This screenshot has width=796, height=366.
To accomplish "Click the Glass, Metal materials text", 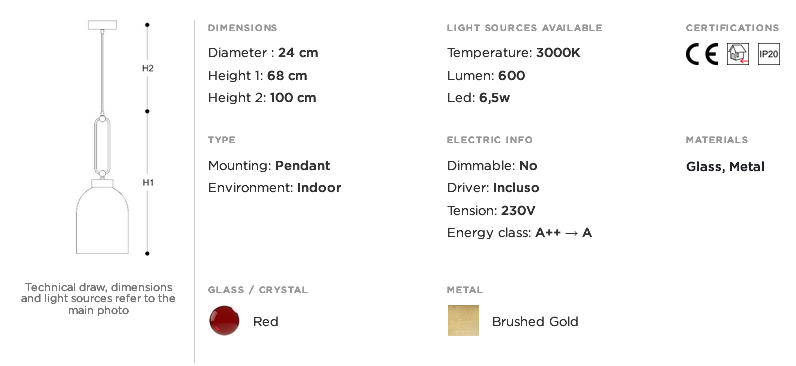I will coord(725,167).
